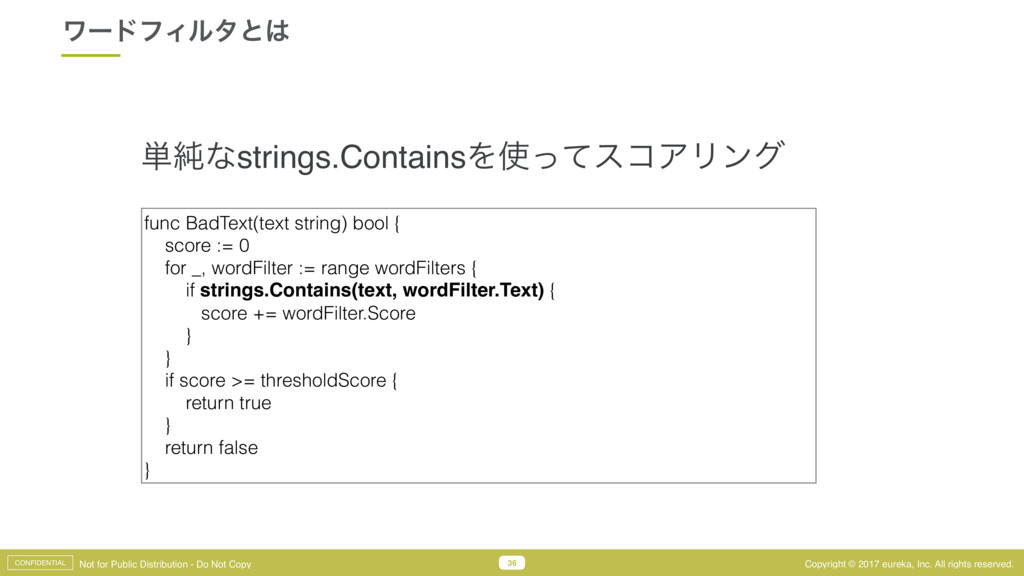
Task: Click the code line score := 0
Action: click(207, 246)
